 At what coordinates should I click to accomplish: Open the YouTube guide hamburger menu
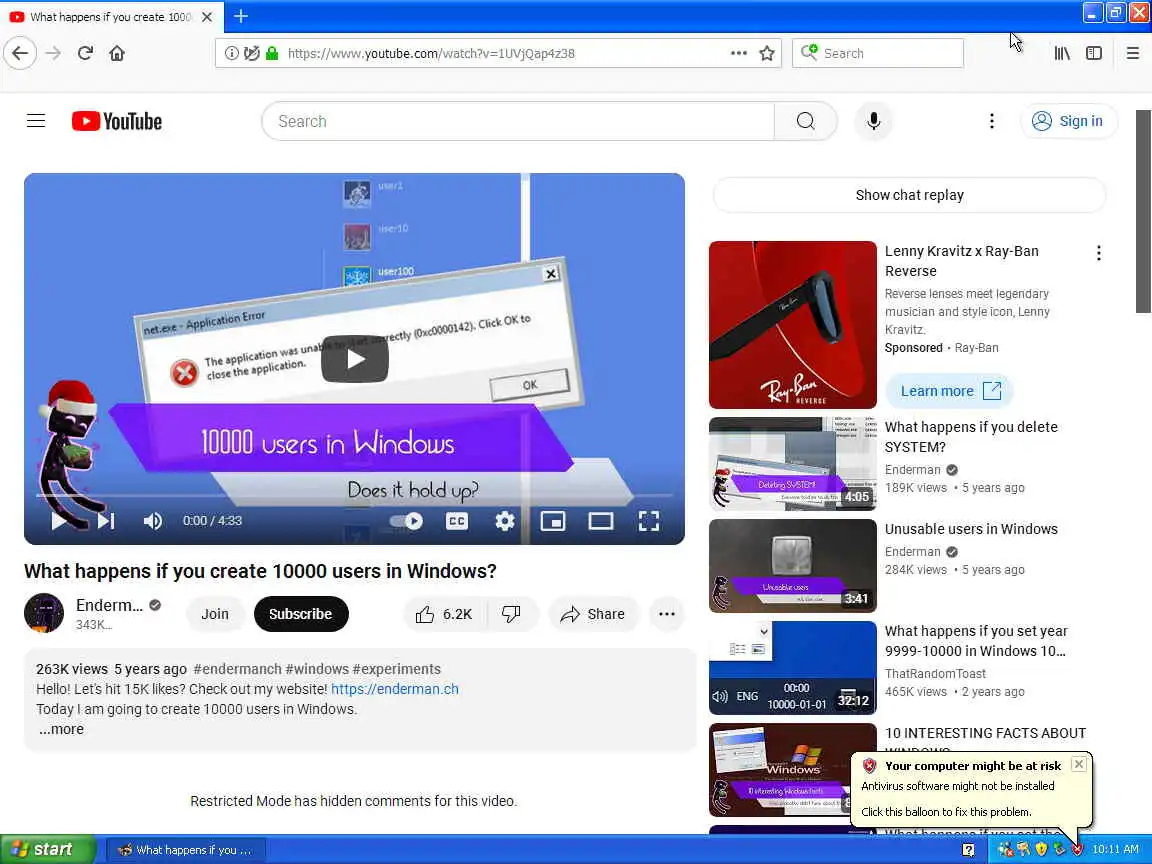tap(36, 121)
